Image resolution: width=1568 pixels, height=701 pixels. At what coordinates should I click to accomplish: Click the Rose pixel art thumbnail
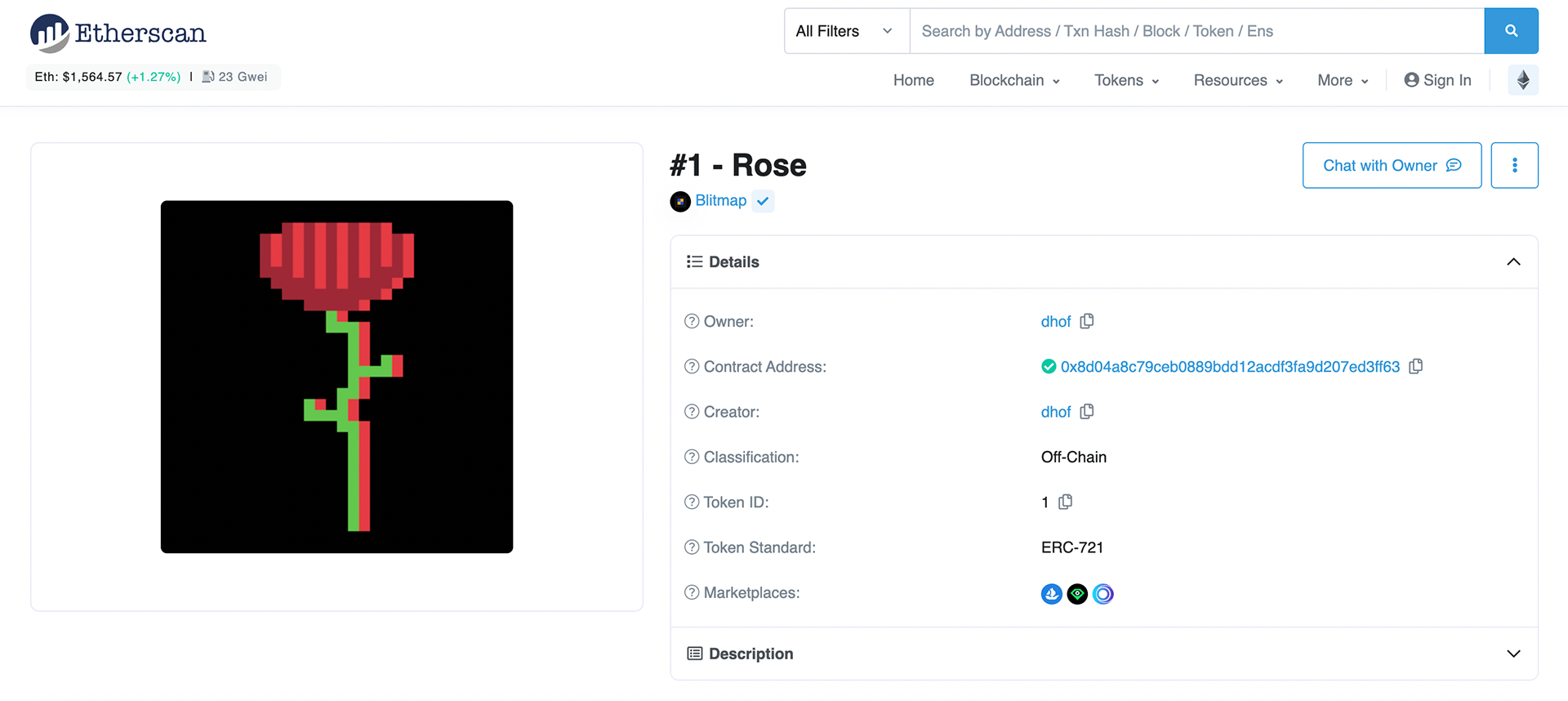click(336, 377)
